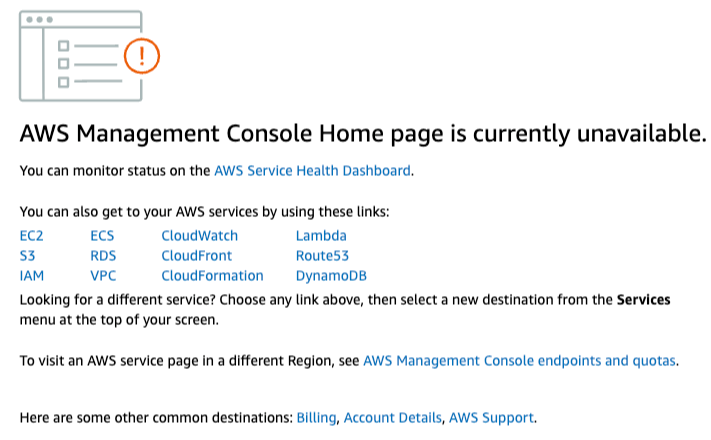Select the RDS link

click(103, 256)
